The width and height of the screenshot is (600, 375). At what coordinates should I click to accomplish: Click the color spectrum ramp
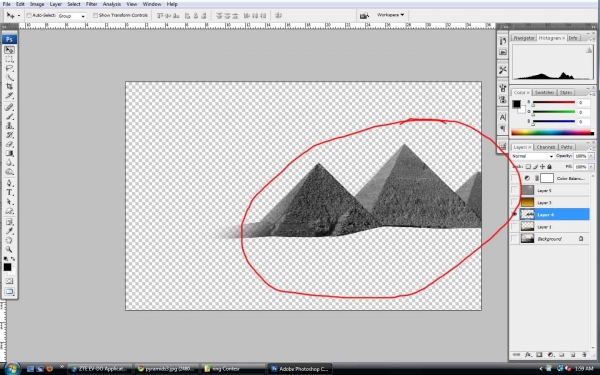coord(552,133)
